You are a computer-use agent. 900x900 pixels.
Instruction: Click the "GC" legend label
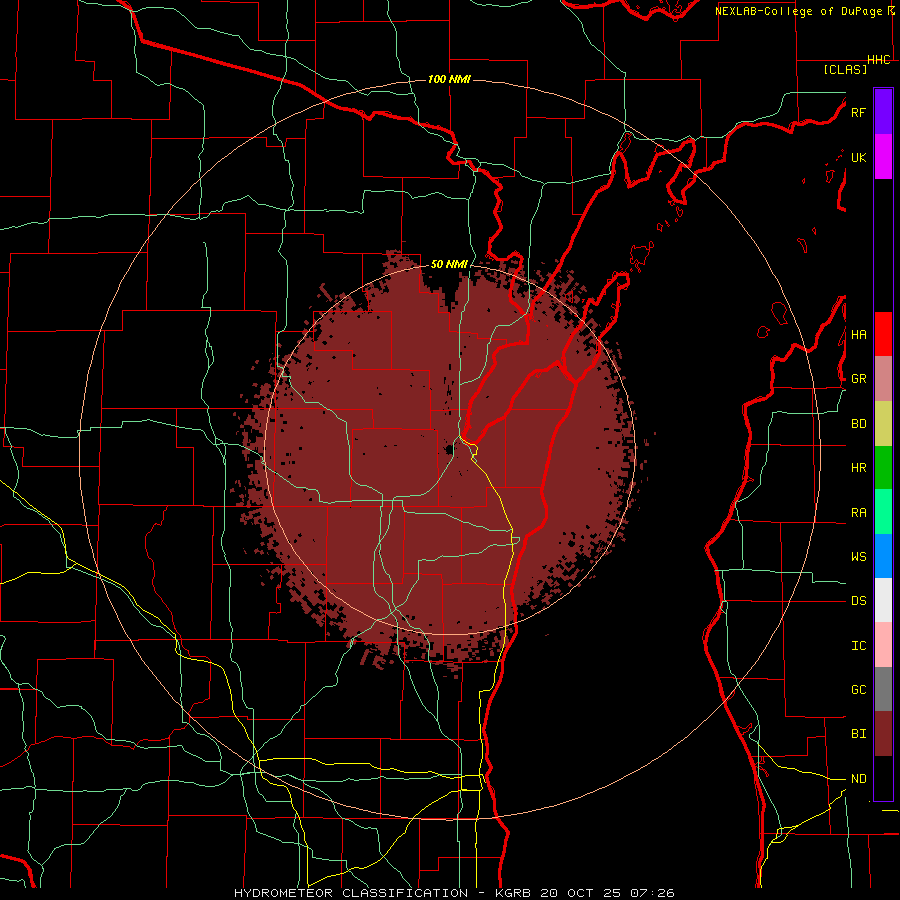(x=858, y=690)
